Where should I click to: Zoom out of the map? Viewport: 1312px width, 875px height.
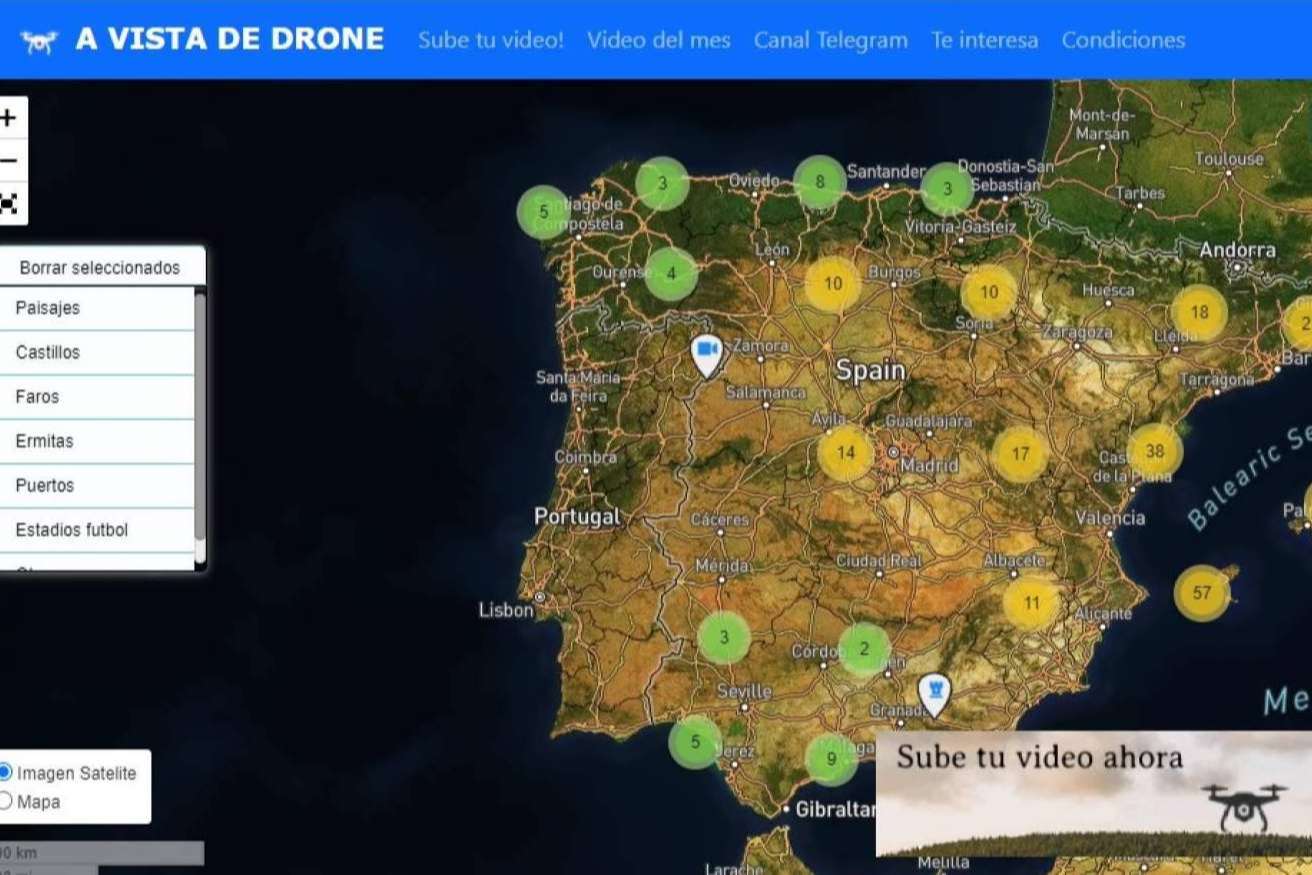9,161
